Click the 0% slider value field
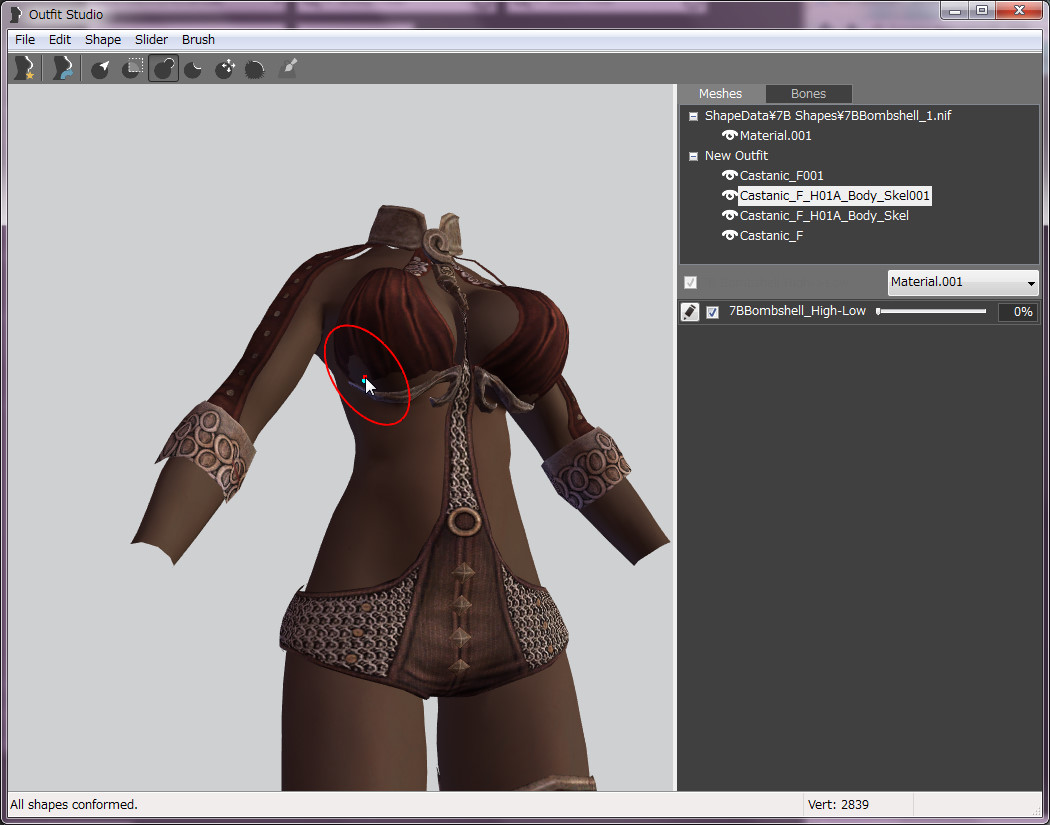1050x825 pixels. [x=1017, y=312]
